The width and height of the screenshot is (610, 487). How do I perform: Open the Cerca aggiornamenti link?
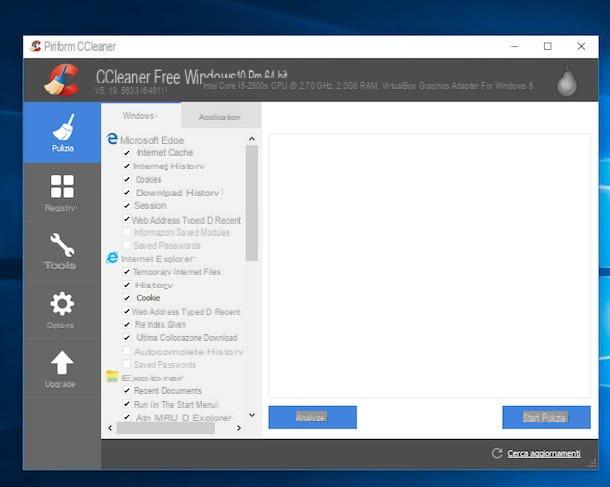pyautogui.click(x=544, y=453)
